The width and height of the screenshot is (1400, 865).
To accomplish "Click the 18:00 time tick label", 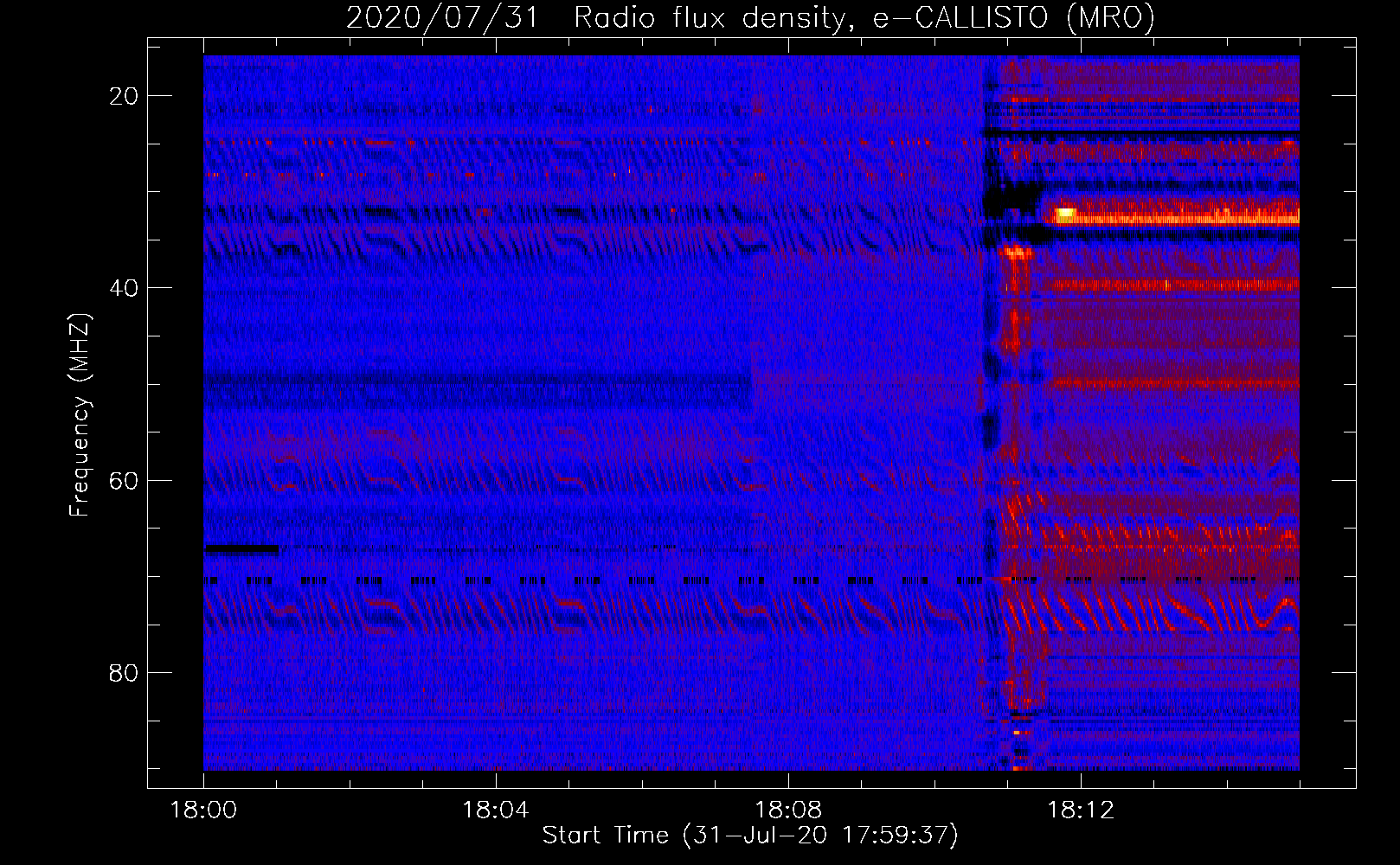I will coord(203,810).
